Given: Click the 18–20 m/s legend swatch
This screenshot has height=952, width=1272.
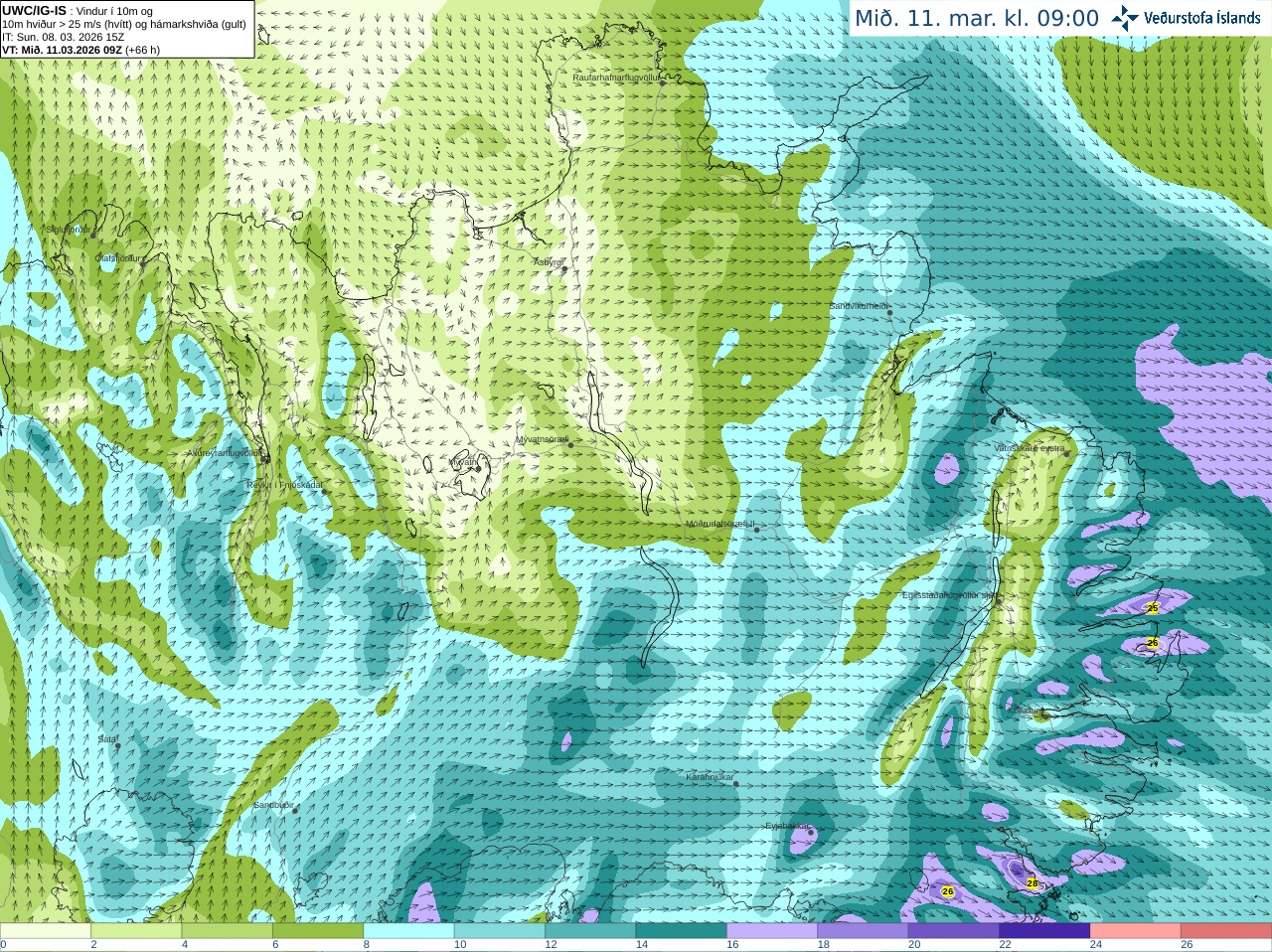Looking at the screenshot, I should click(864, 931).
